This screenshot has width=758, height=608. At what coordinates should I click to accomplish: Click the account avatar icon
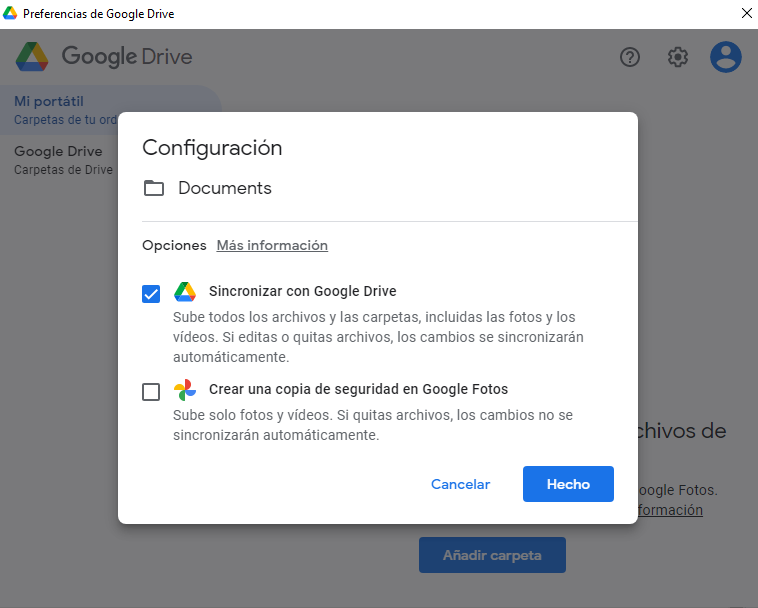click(x=725, y=57)
